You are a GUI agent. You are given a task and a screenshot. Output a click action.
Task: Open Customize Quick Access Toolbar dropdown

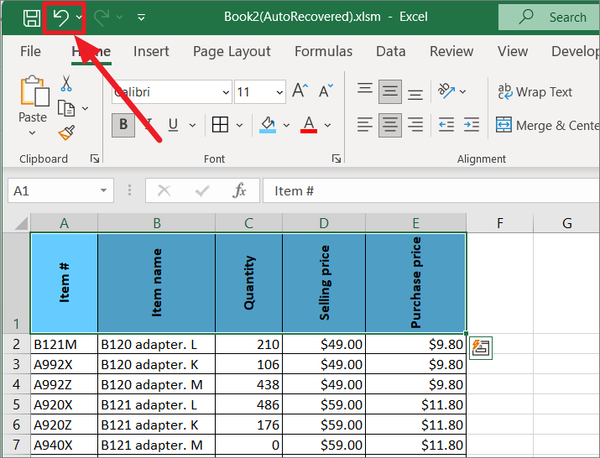point(141,17)
